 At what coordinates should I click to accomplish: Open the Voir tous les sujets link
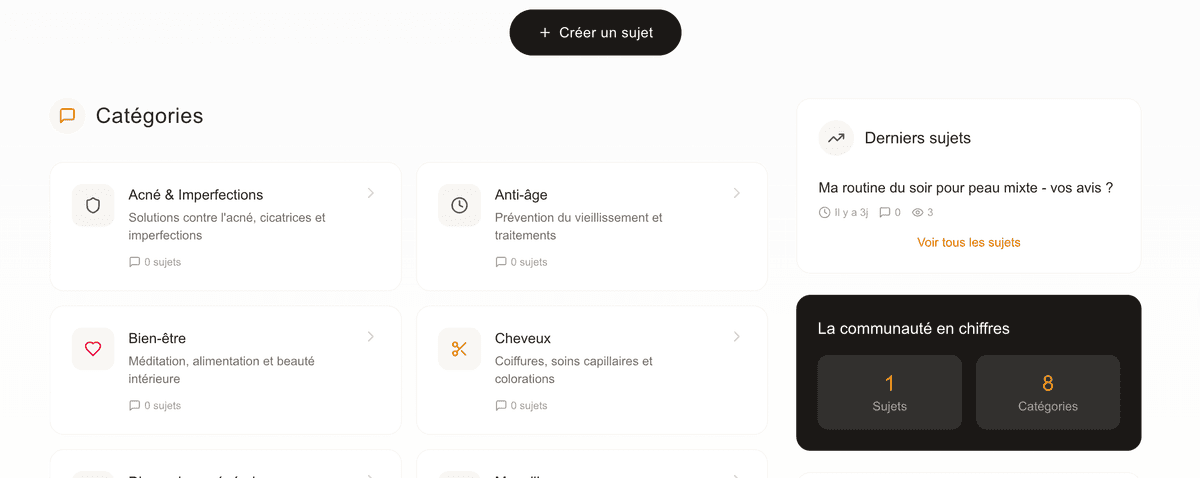968,243
